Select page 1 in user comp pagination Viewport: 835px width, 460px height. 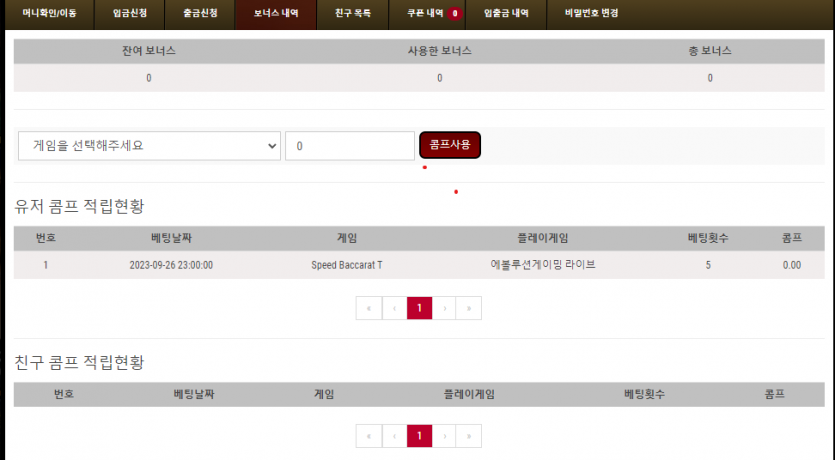[x=420, y=308]
